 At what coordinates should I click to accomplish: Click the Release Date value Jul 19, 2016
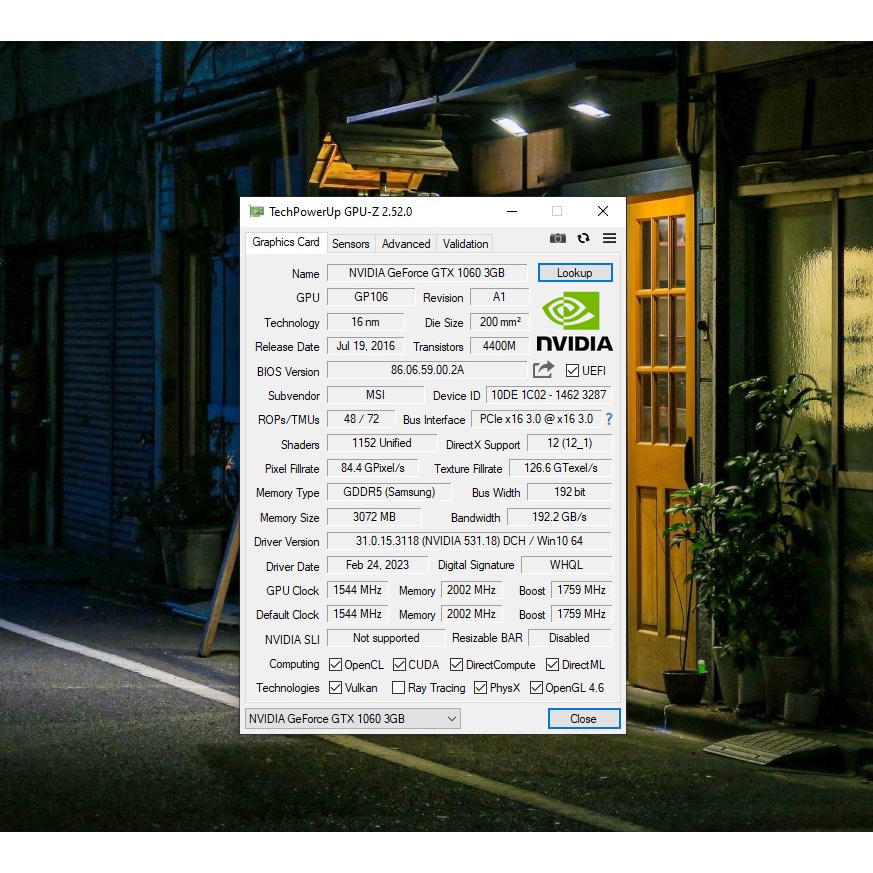pos(365,346)
